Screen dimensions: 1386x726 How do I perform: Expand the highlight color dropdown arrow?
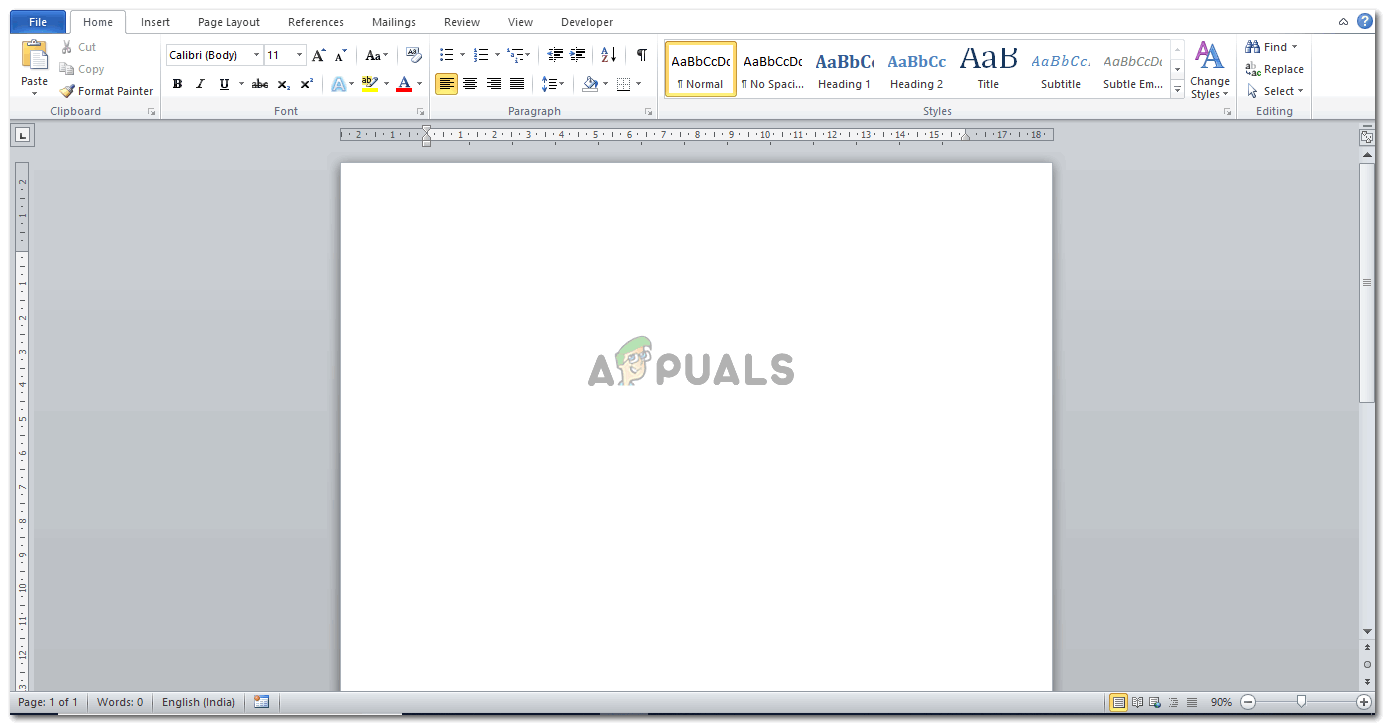pyautogui.click(x=386, y=84)
